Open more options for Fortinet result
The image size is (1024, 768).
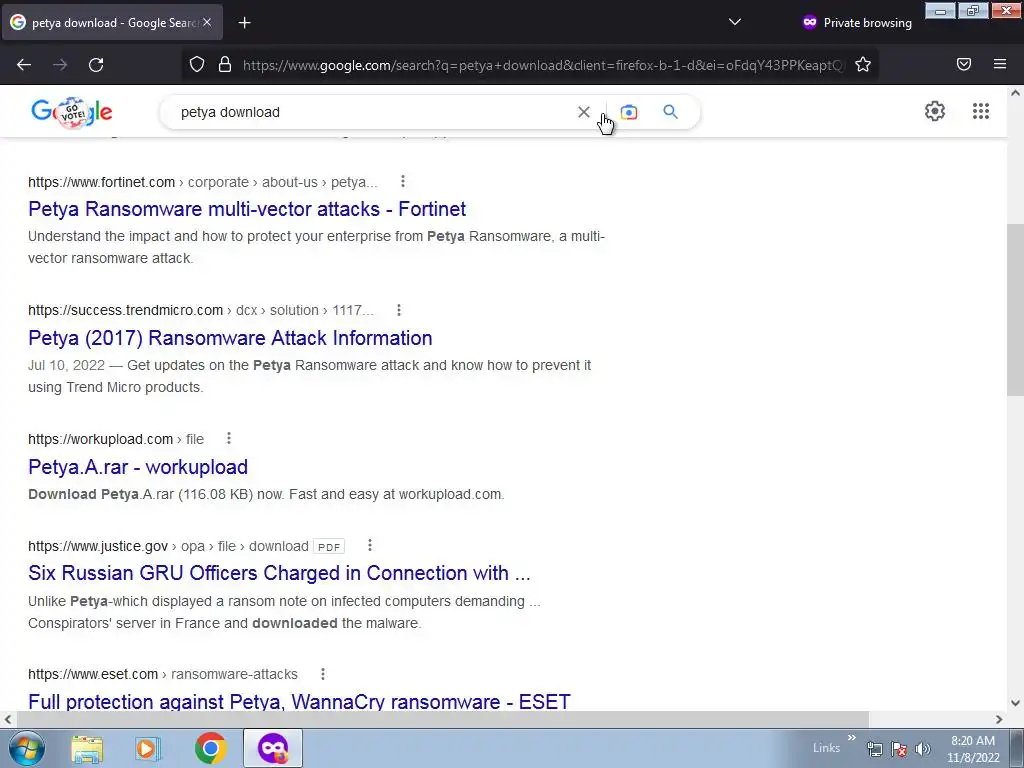403,181
